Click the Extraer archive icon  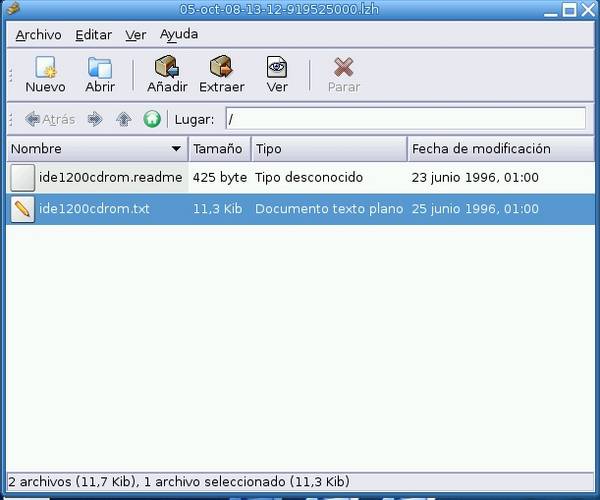pyautogui.click(x=221, y=67)
